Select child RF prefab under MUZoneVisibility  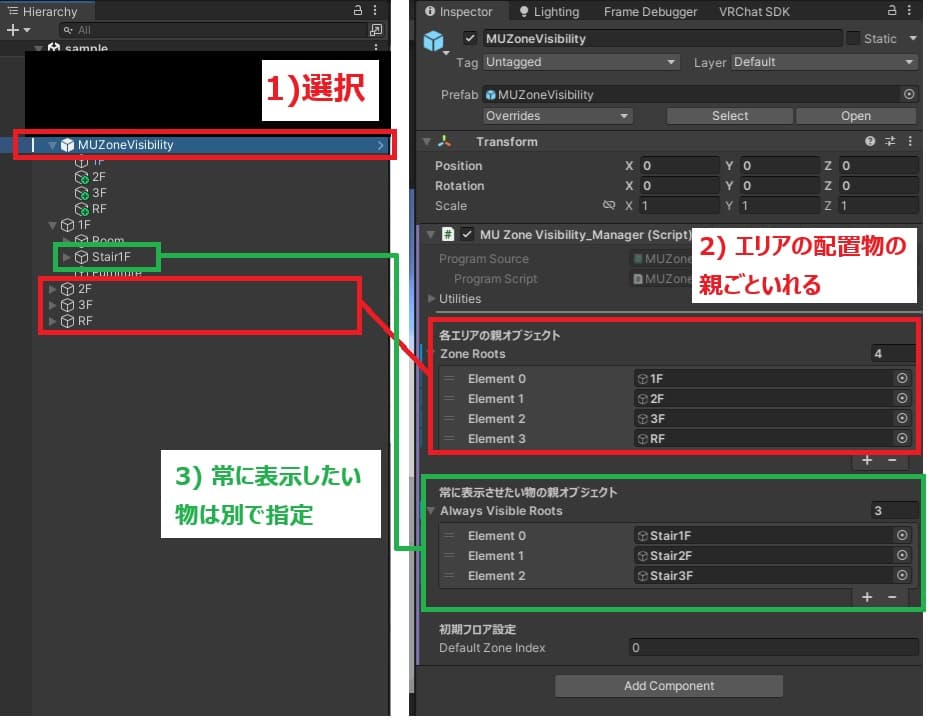click(x=91, y=209)
